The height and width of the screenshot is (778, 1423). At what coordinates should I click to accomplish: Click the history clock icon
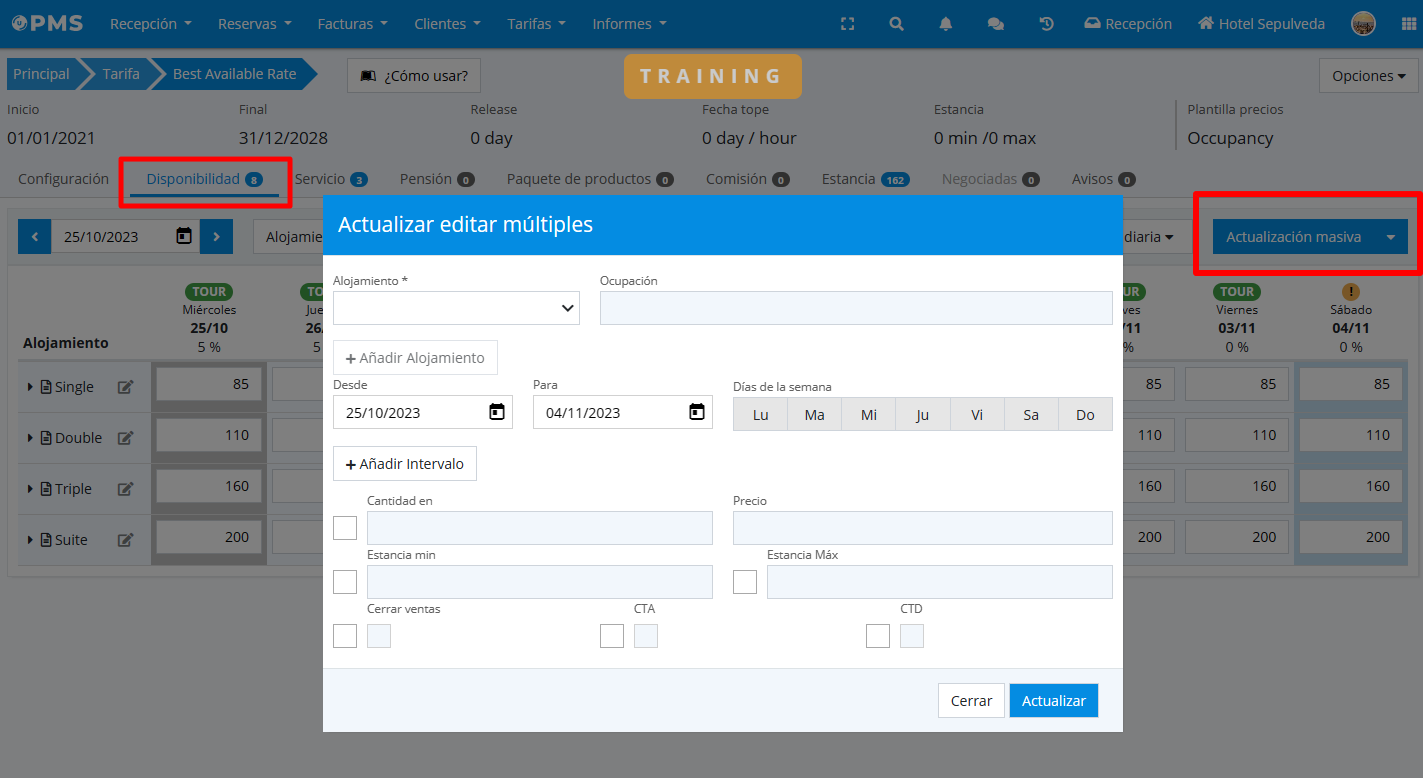(x=1046, y=24)
